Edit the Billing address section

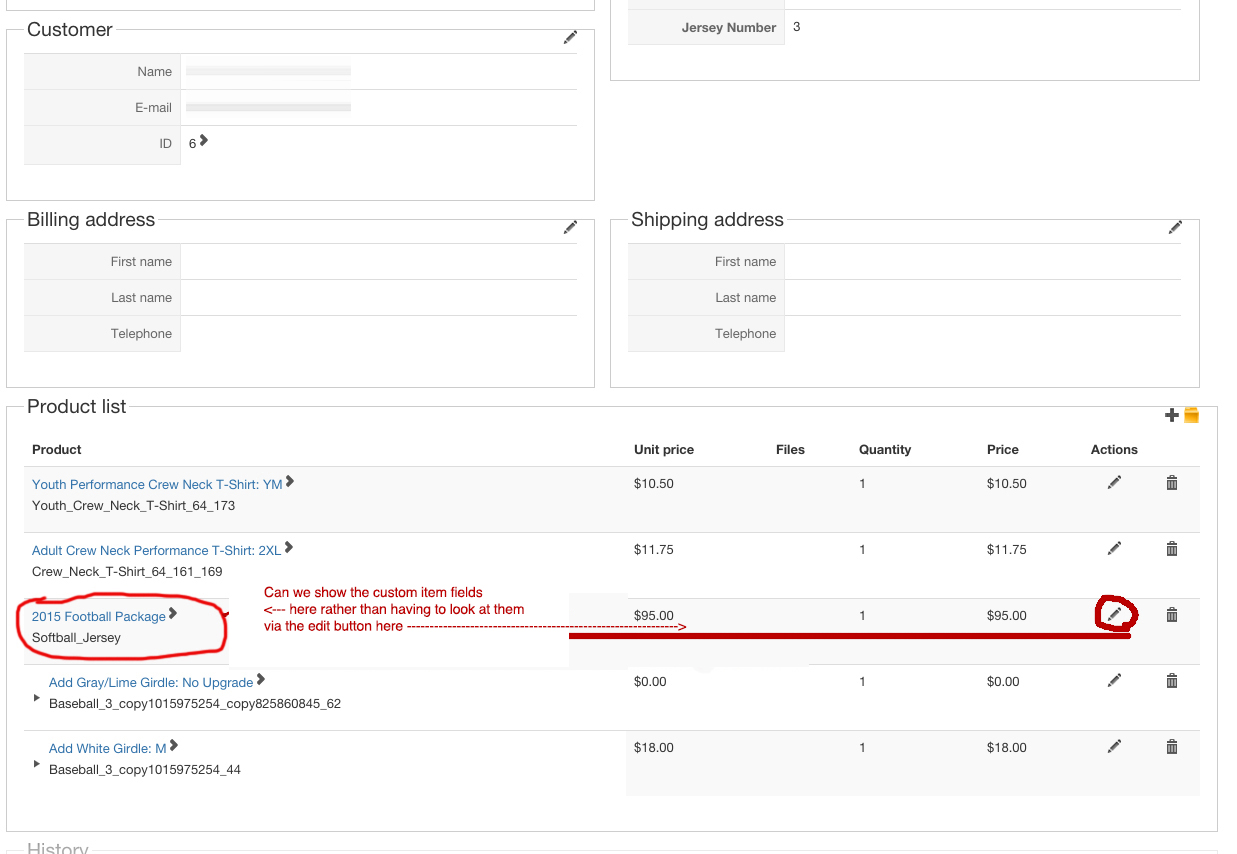click(x=570, y=228)
